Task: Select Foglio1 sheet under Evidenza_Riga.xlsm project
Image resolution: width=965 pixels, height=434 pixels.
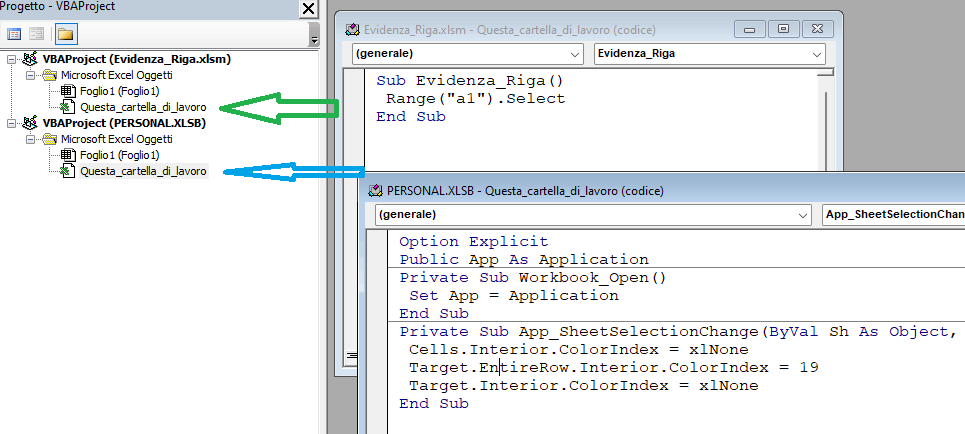Action: (119, 92)
